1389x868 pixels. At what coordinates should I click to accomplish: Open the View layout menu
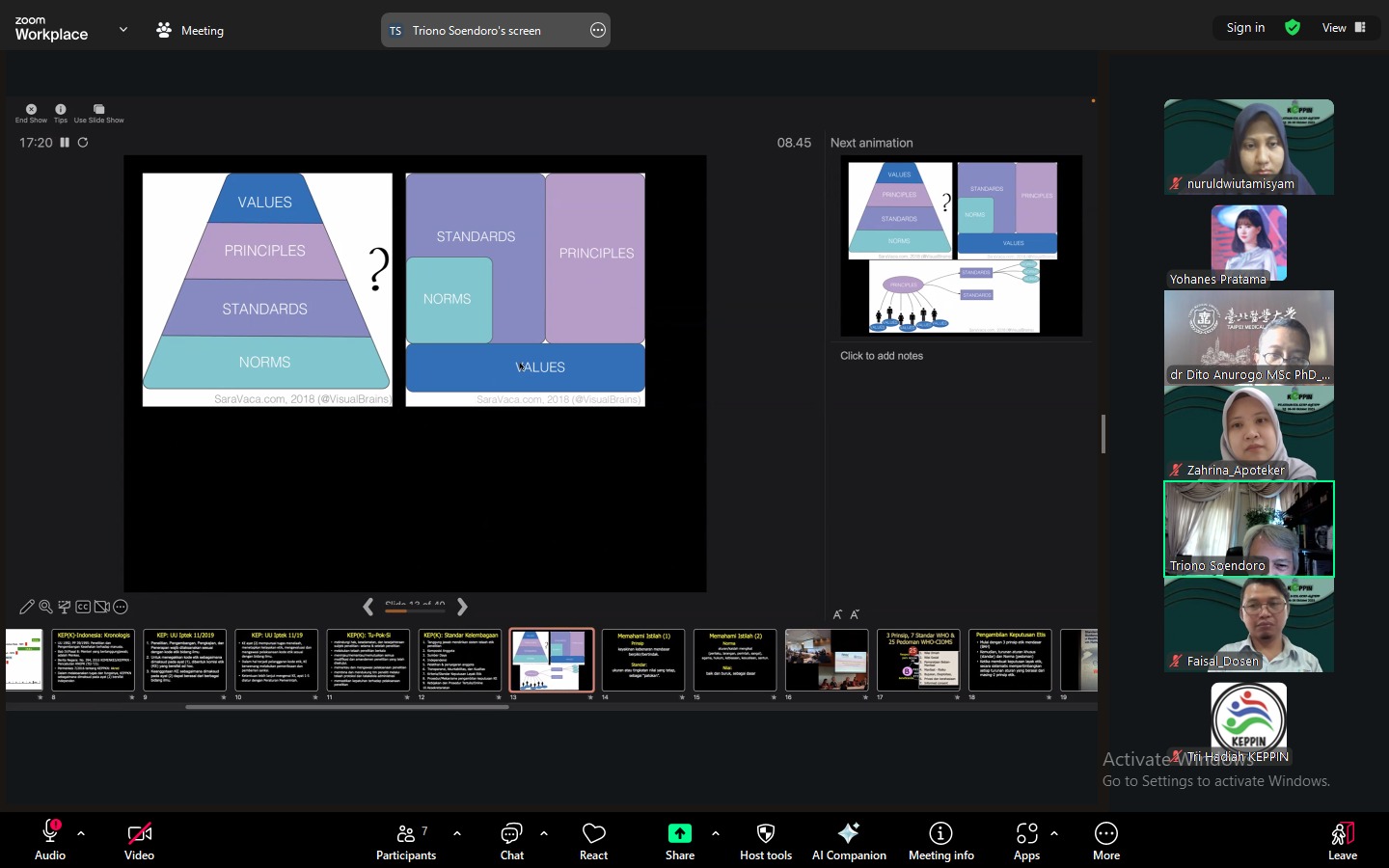[1344, 28]
